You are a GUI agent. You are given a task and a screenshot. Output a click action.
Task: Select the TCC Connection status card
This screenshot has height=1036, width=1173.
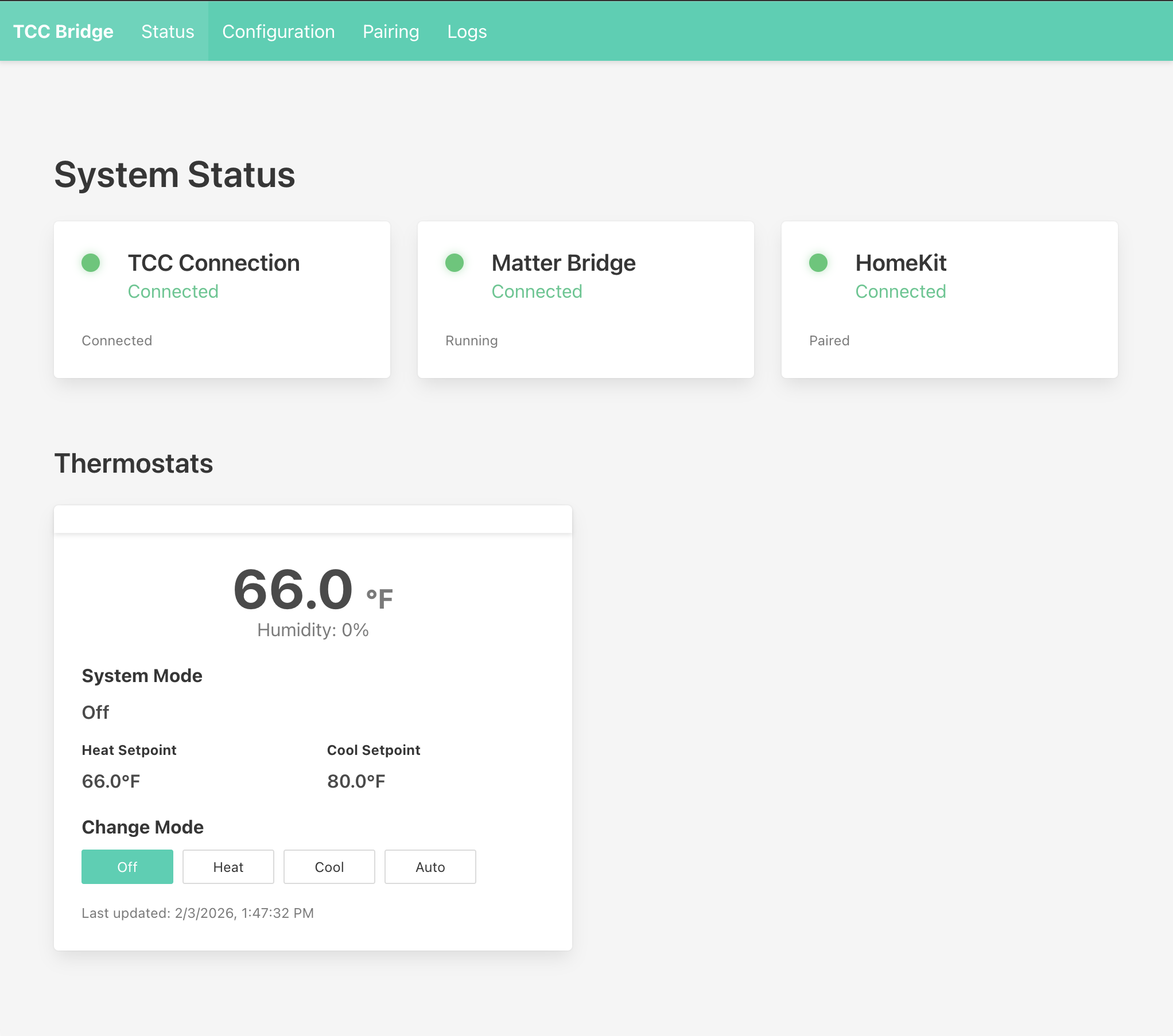point(222,299)
